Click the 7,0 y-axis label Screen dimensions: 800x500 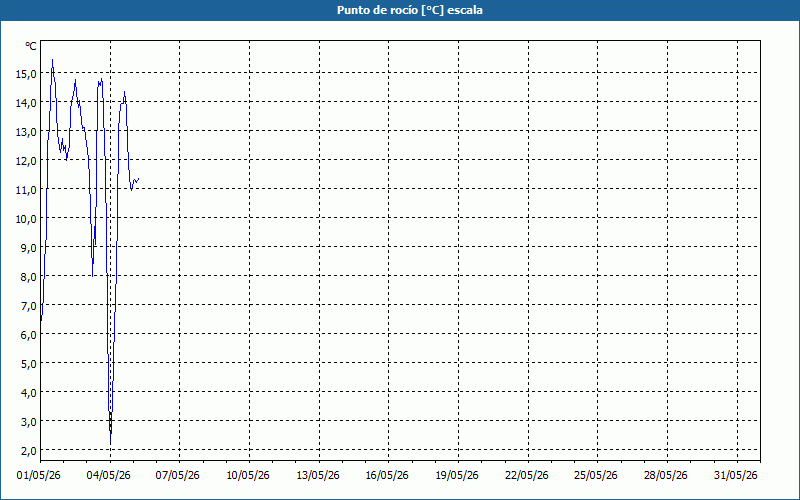[29, 306]
